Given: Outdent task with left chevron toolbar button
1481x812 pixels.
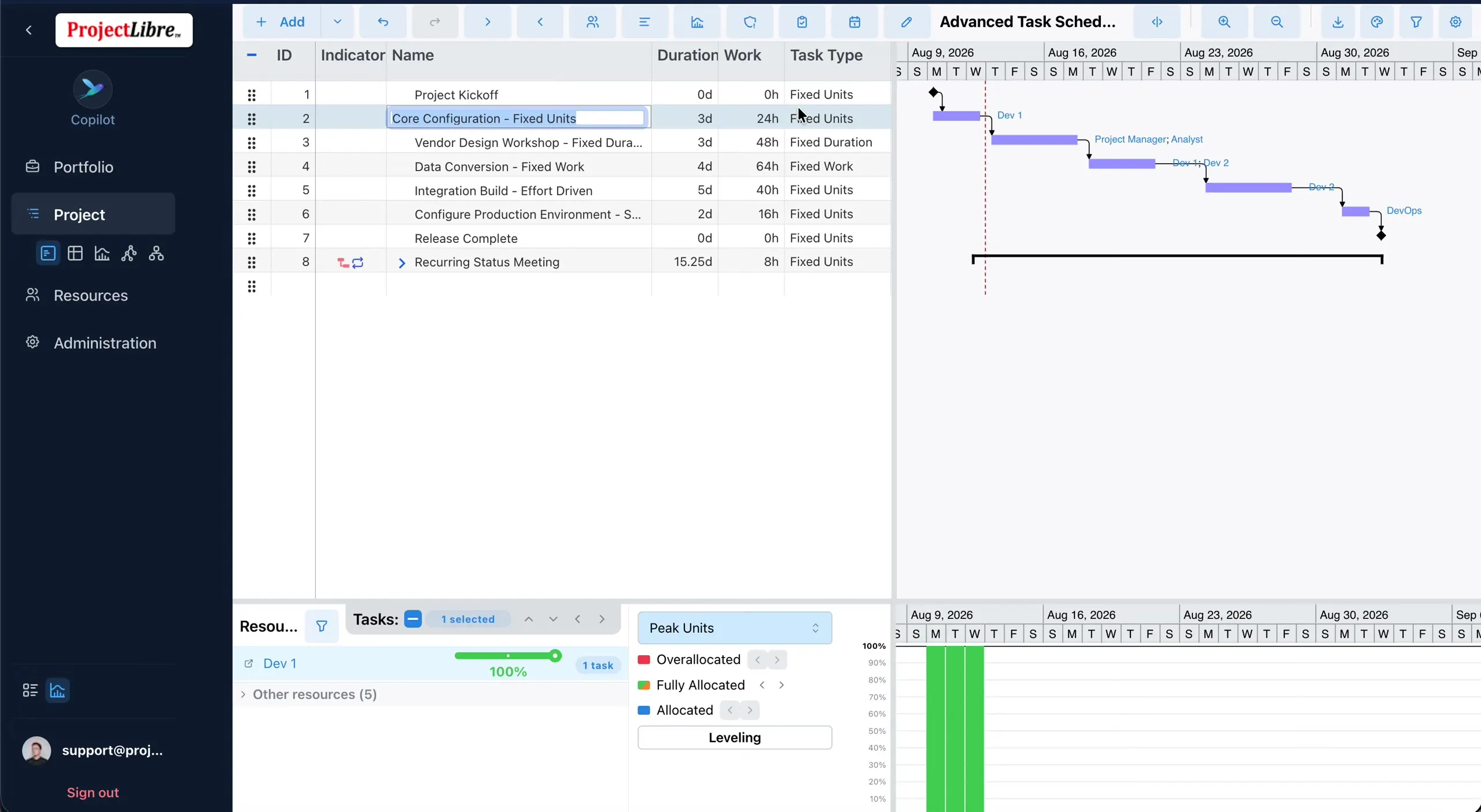Looking at the screenshot, I should [x=540, y=22].
